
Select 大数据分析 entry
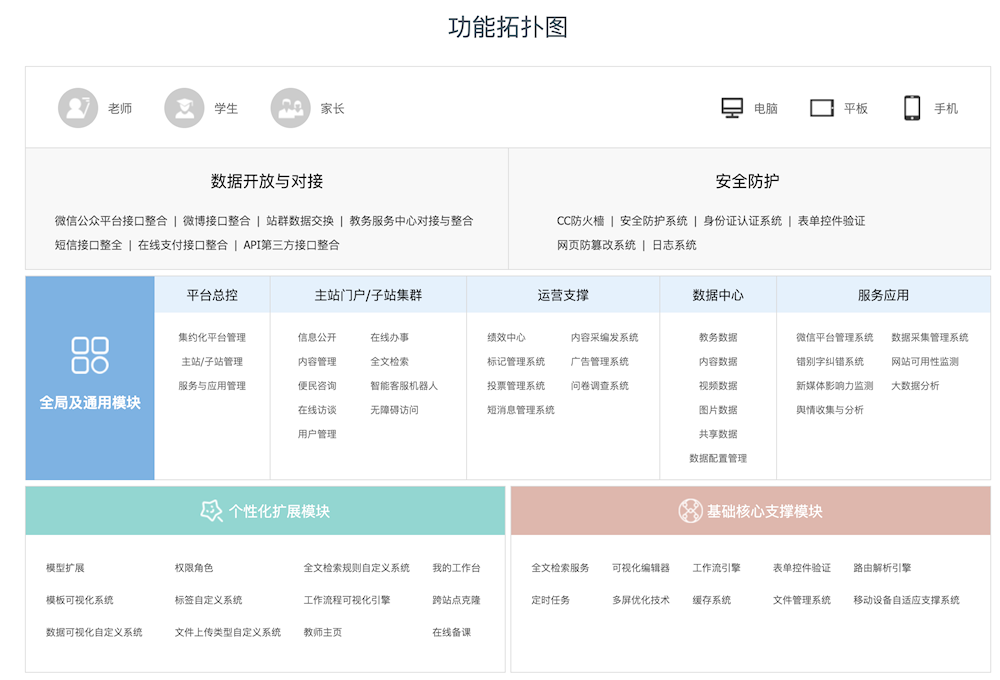coord(915,386)
